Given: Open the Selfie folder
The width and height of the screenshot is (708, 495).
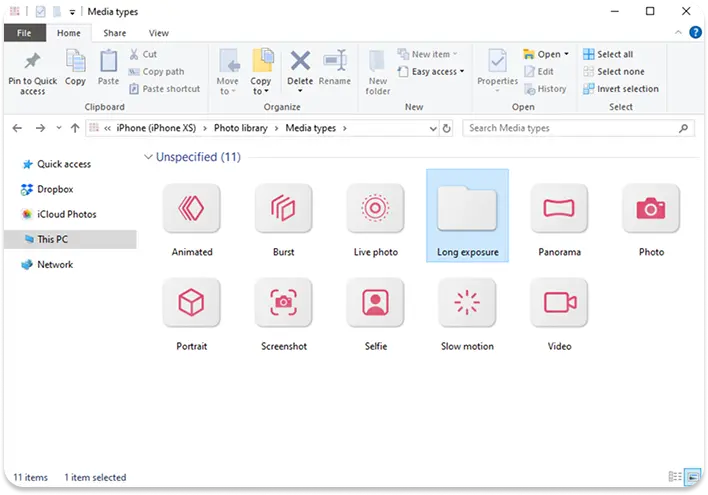Looking at the screenshot, I should 375,315.
